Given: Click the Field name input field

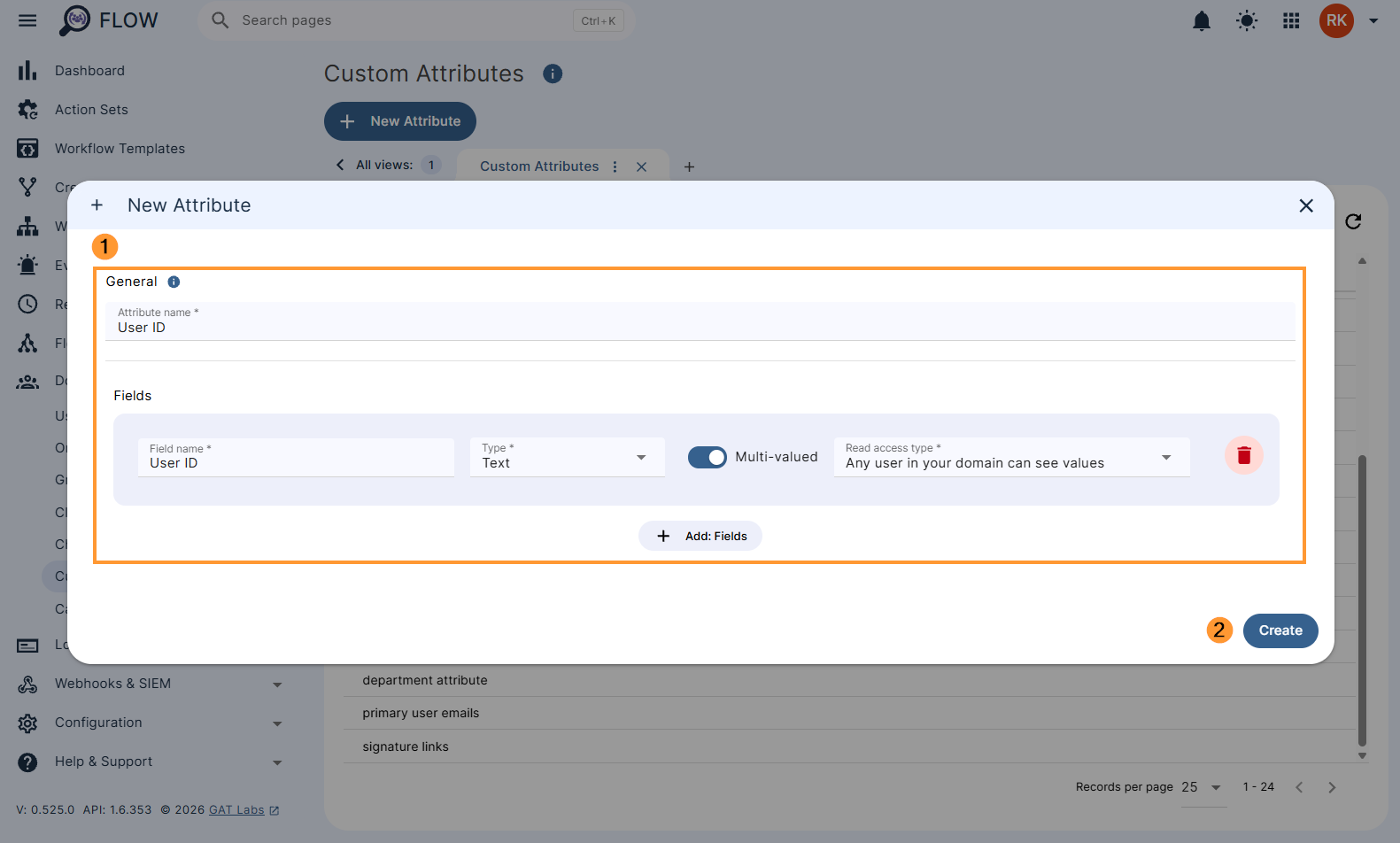Looking at the screenshot, I should click(x=296, y=457).
